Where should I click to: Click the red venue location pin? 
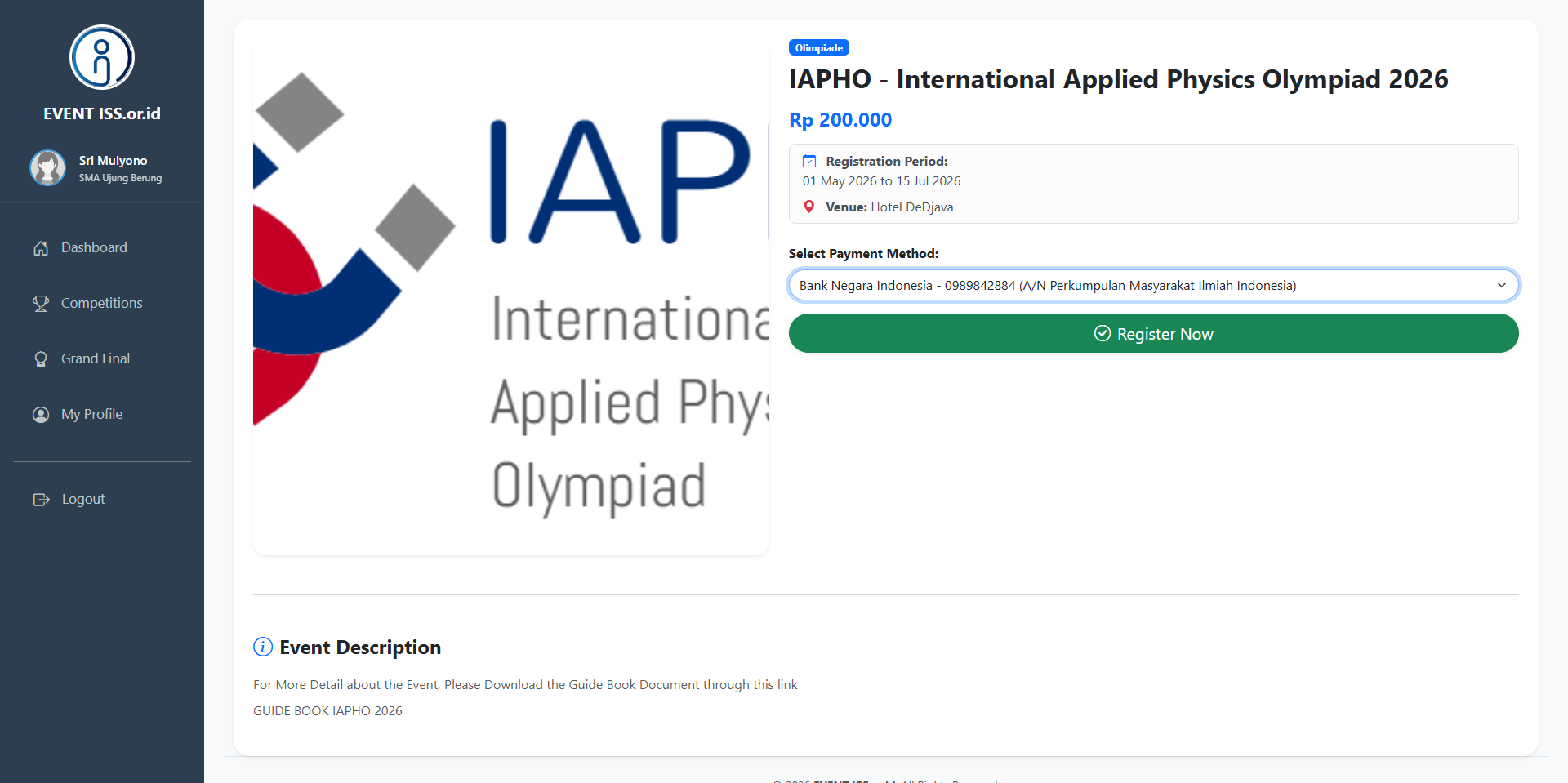click(809, 207)
